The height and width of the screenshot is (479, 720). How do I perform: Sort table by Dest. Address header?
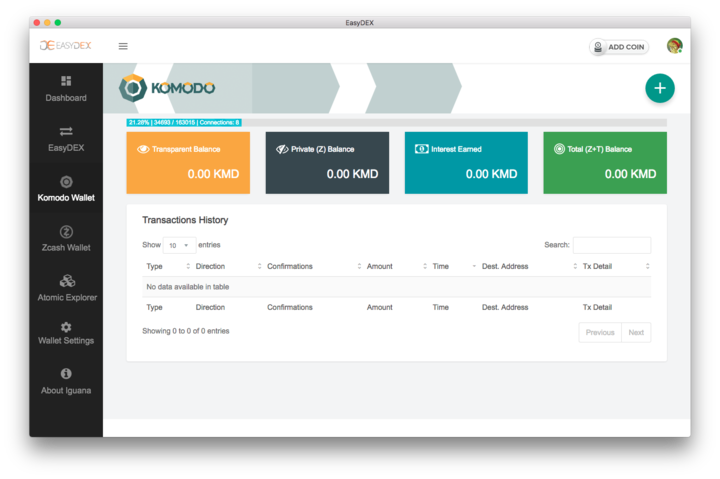(x=529, y=266)
